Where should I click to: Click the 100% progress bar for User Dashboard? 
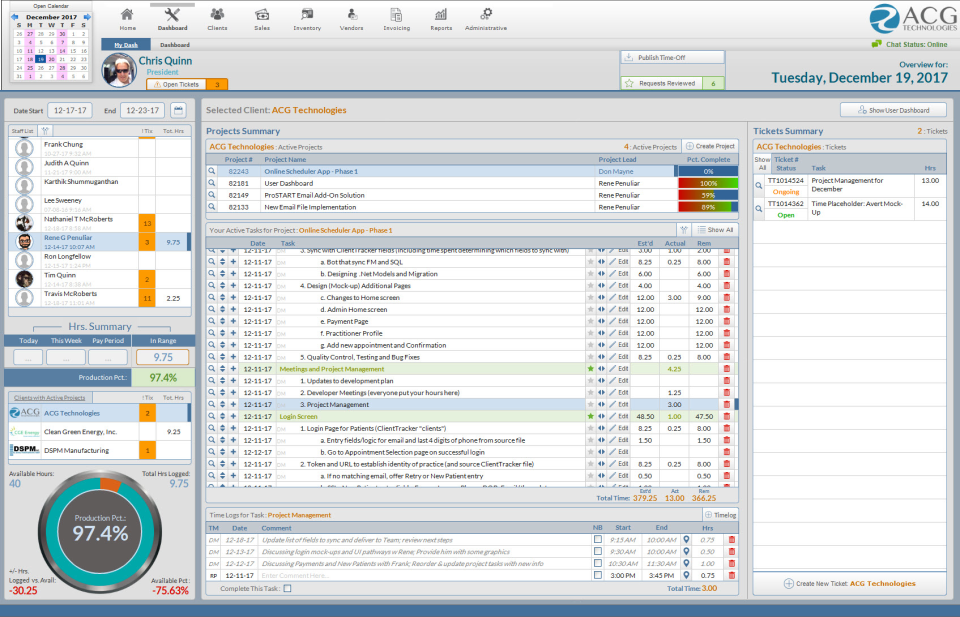[x=708, y=183]
